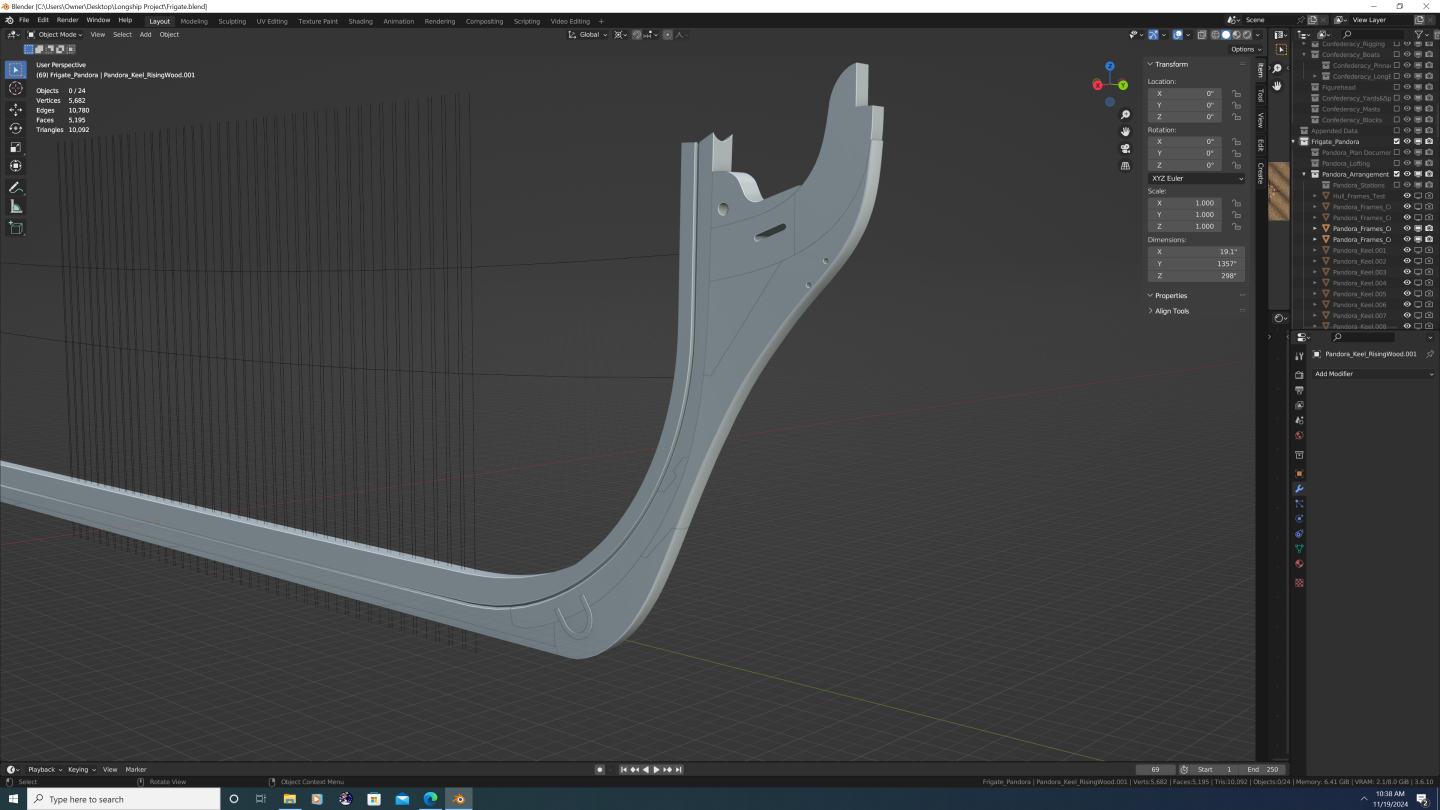This screenshot has width=1440, height=810.
Task: Hide Hull_Frames_Test with its eye icon
Action: (x=1407, y=196)
